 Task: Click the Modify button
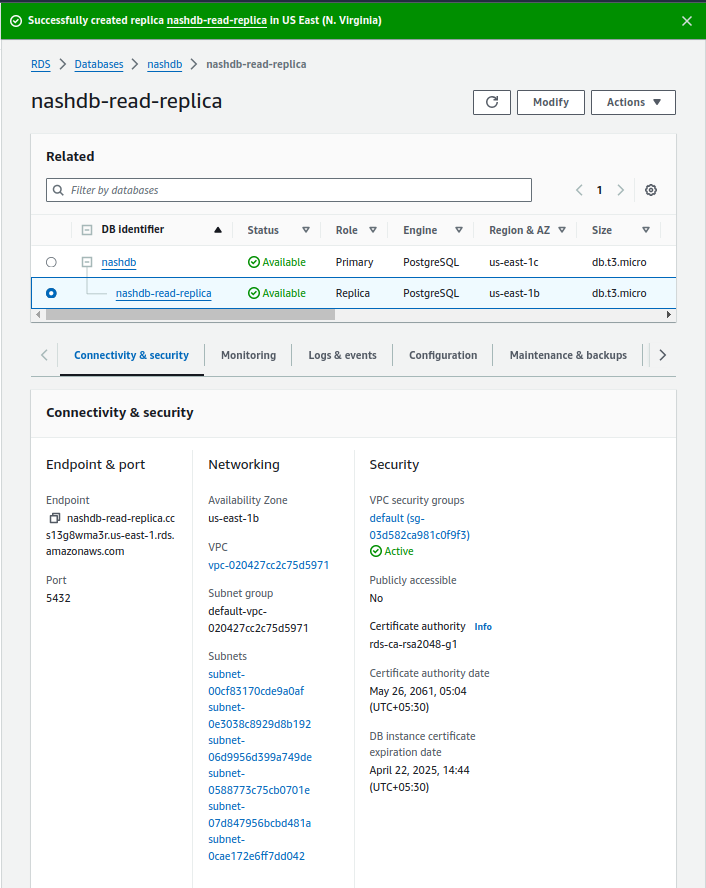[550, 102]
